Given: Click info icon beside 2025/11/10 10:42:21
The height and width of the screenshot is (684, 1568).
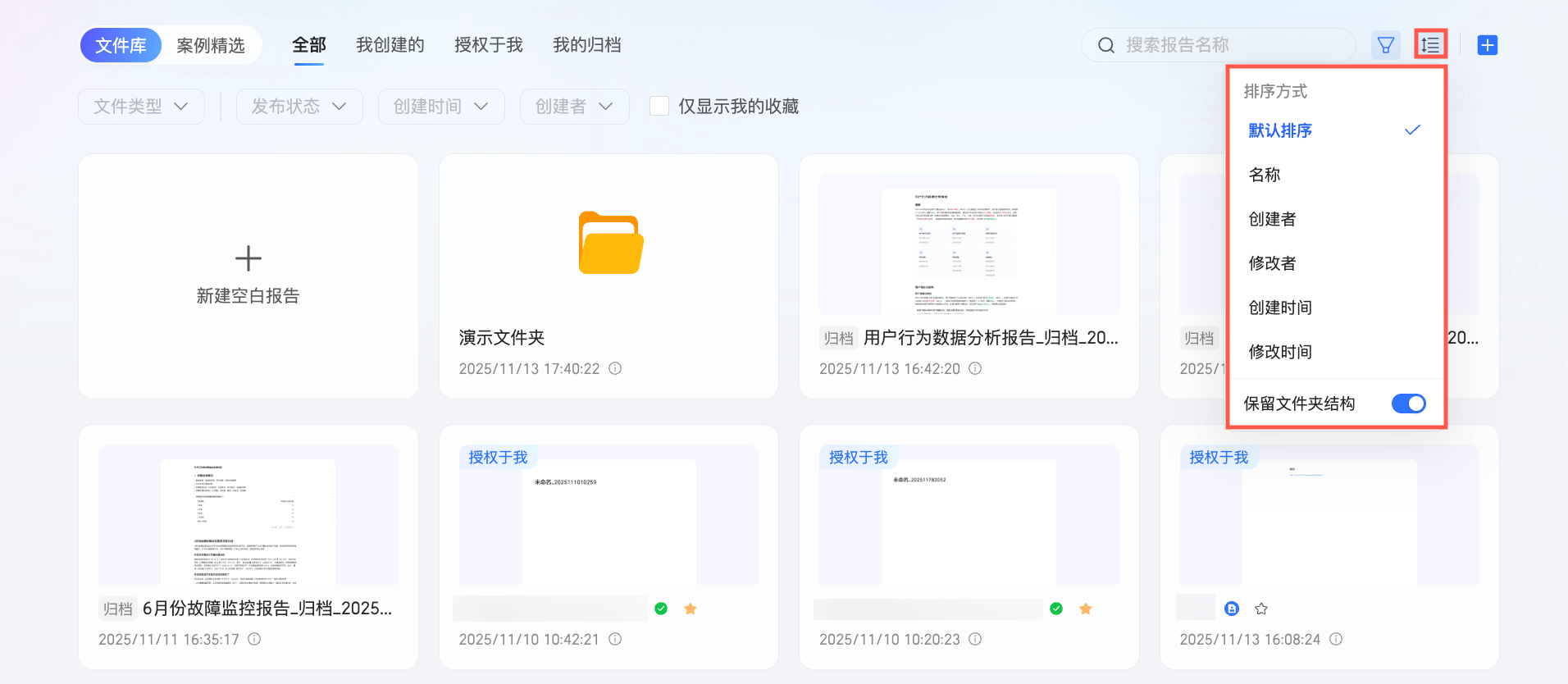Looking at the screenshot, I should (x=615, y=639).
